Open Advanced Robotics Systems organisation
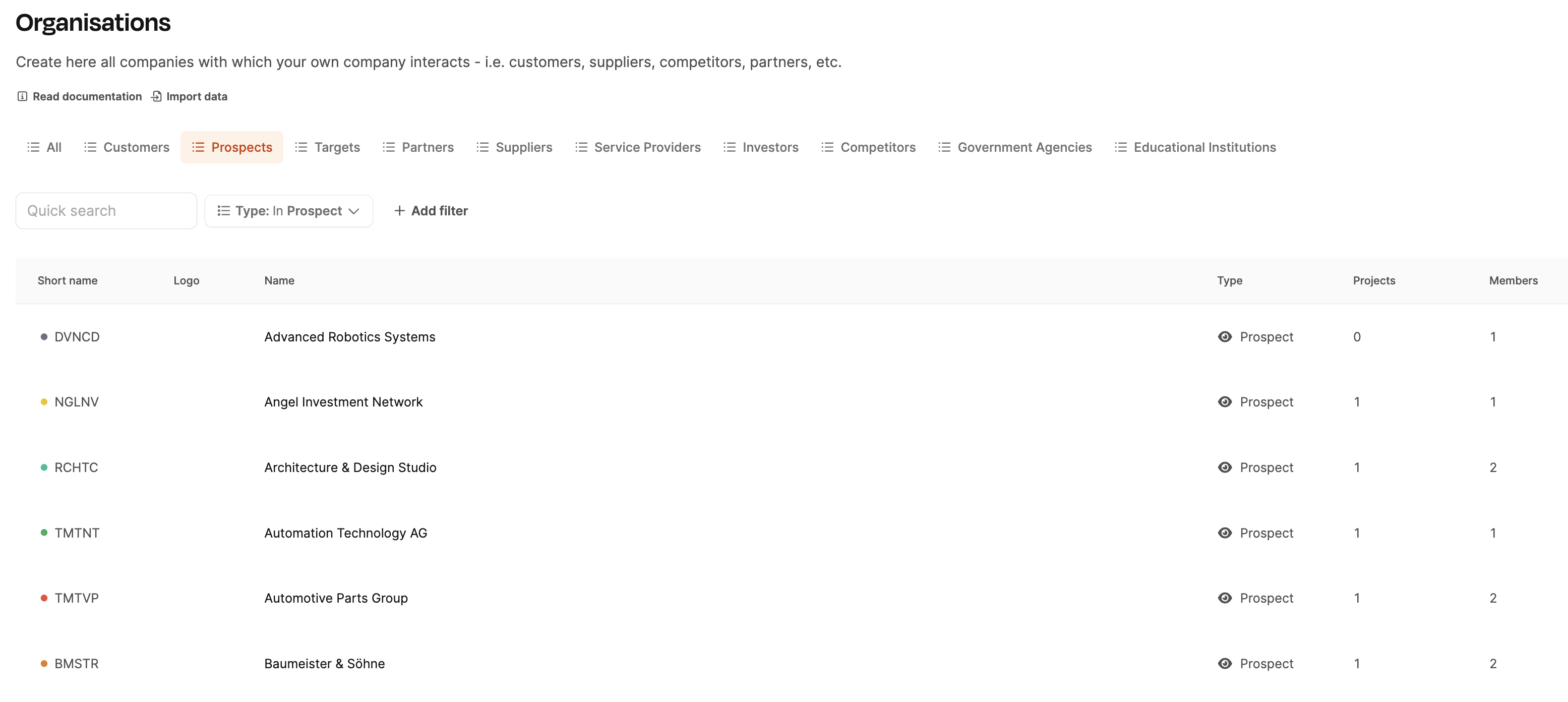This screenshot has height=702, width=1568. click(x=349, y=337)
